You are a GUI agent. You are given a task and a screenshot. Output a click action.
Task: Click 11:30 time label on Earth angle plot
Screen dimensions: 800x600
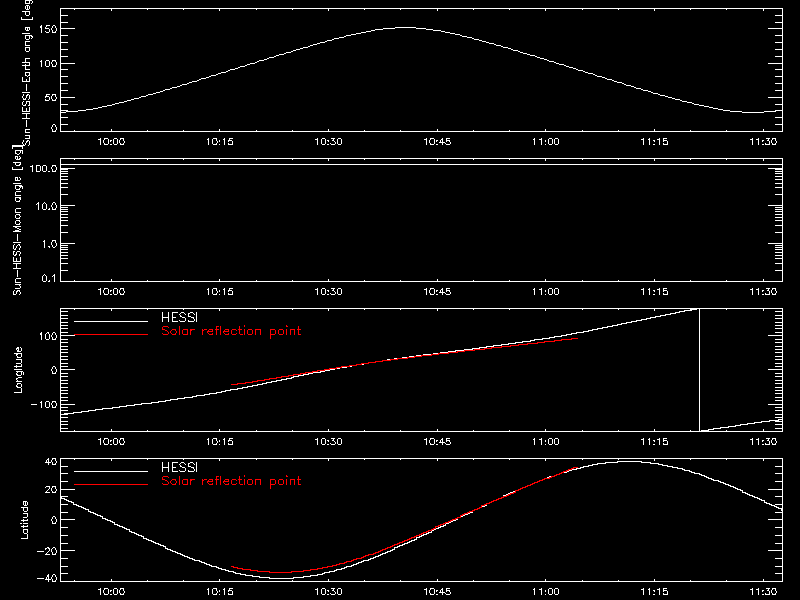pyautogui.click(x=763, y=142)
